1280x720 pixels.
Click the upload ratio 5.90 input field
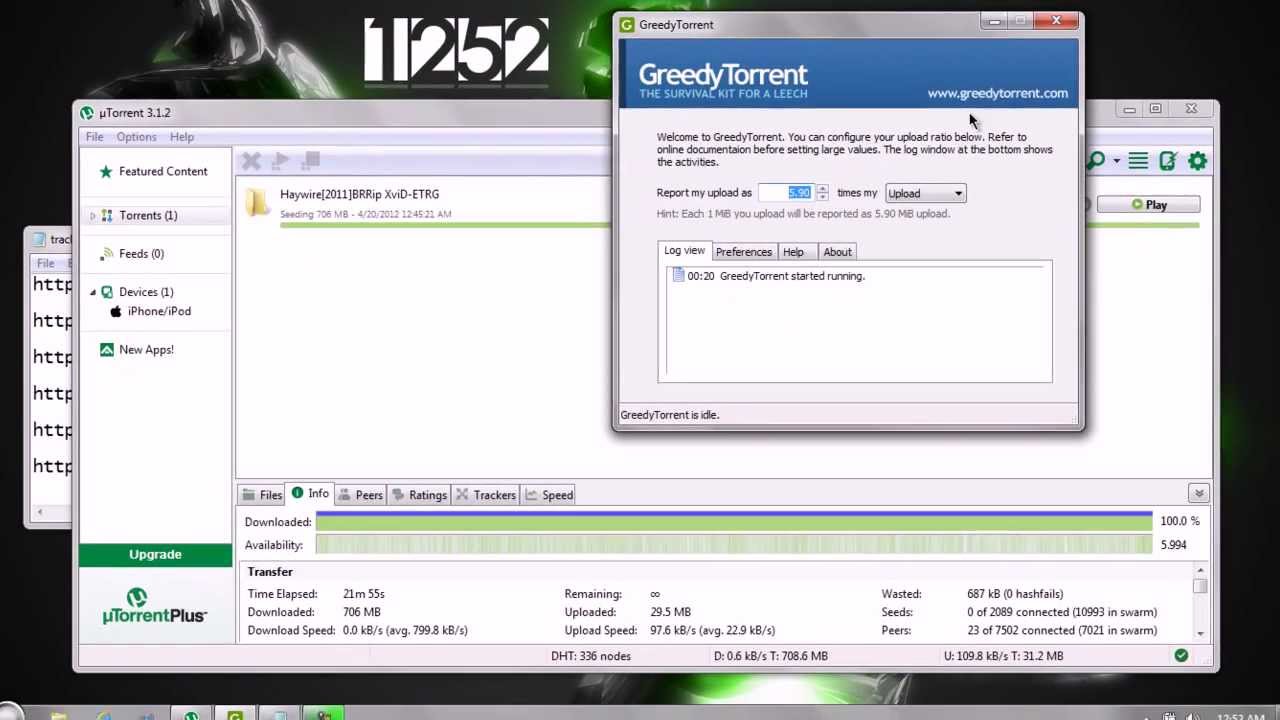click(787, 193)
